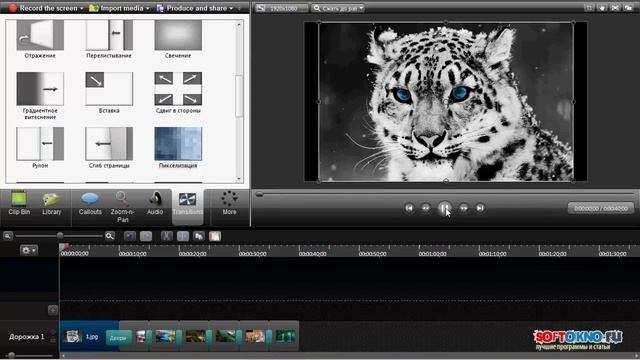
Task: Select the Сдвиг в стороны transition
Action: (178, 93)
